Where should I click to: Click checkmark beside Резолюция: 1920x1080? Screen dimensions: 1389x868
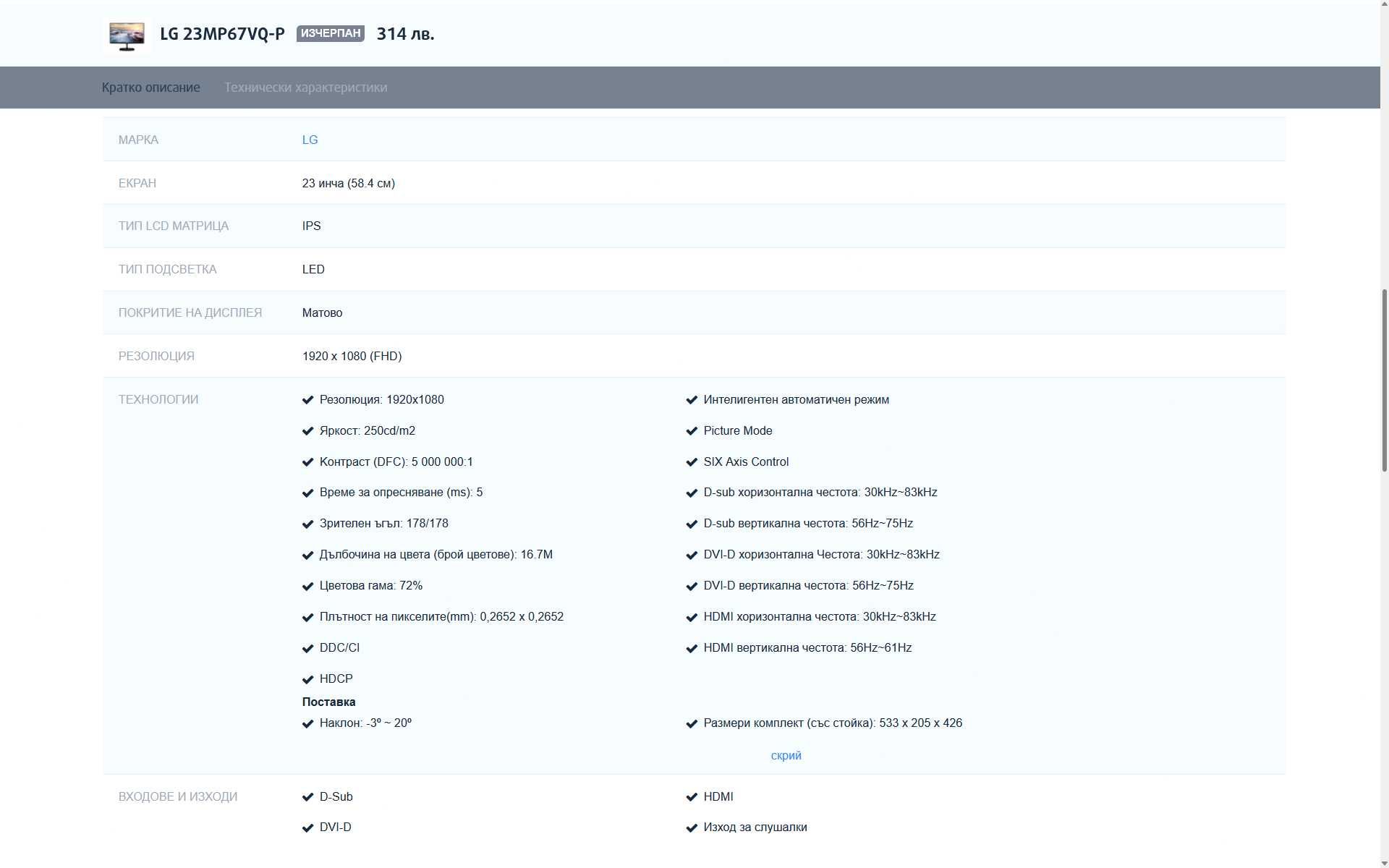pyautogui.click(x=307, y=400)
